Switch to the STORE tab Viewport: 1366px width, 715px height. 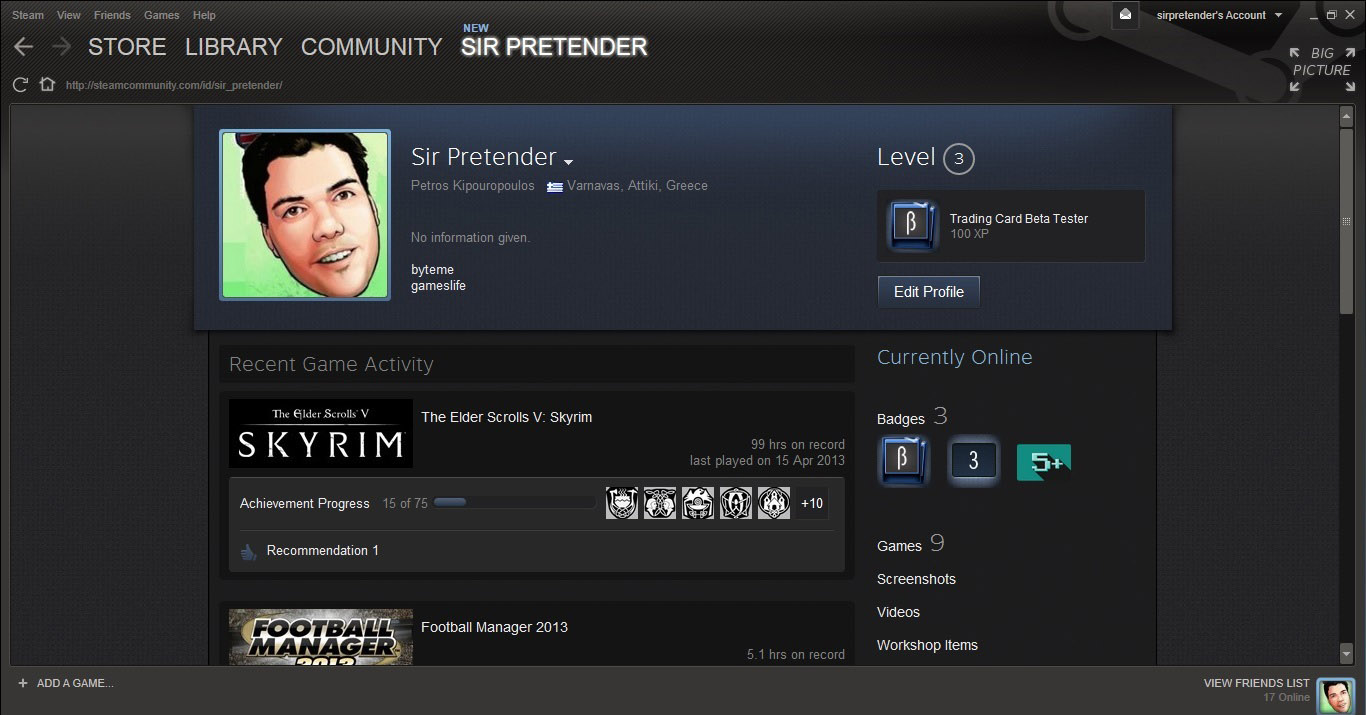point(127,47)
